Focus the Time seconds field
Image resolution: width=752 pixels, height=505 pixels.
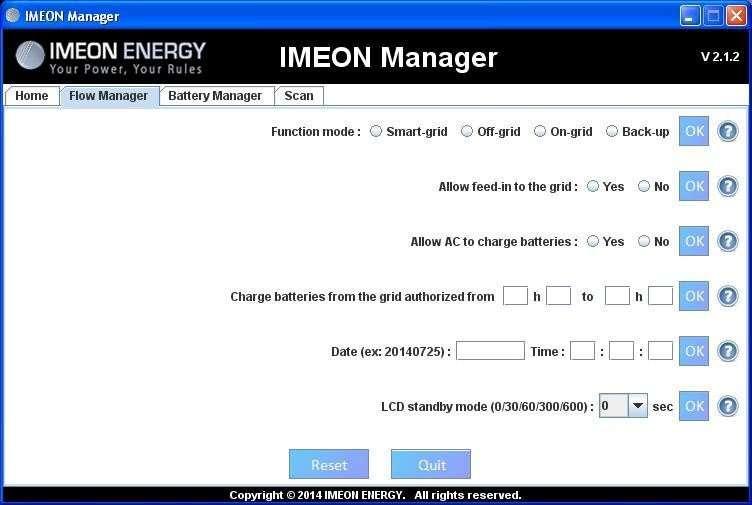(660, 351)
